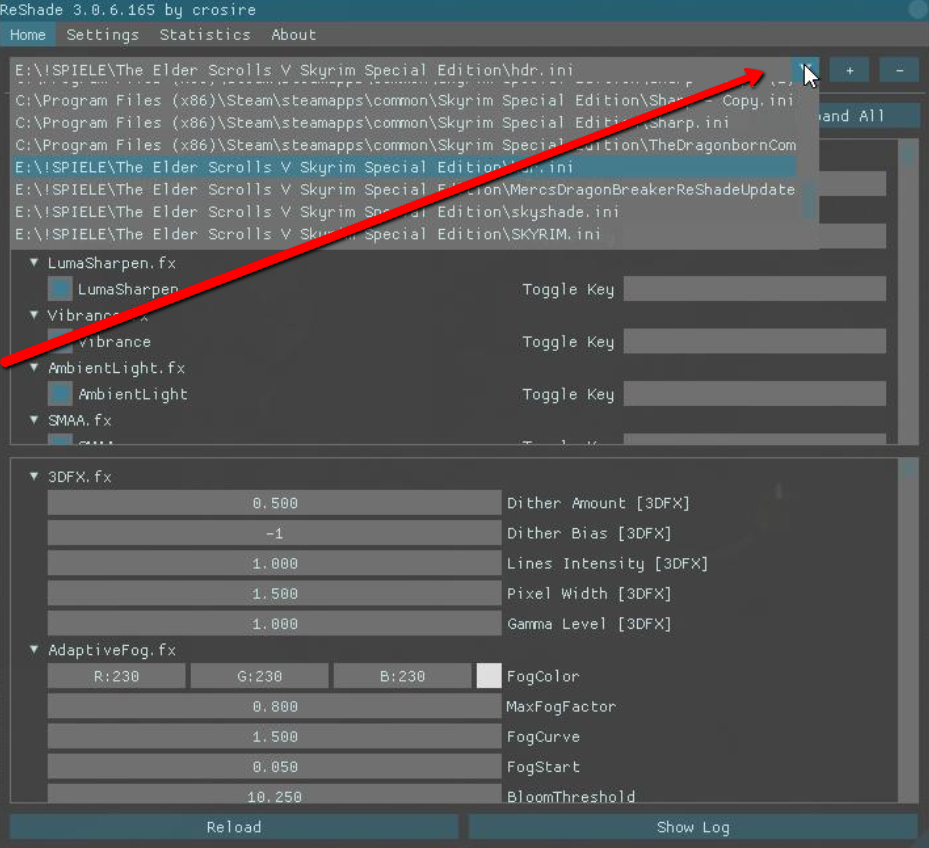Collapse the AdaptiveFog.fx settings group
This screenshot has width=929, height=848.
(35, 650)
